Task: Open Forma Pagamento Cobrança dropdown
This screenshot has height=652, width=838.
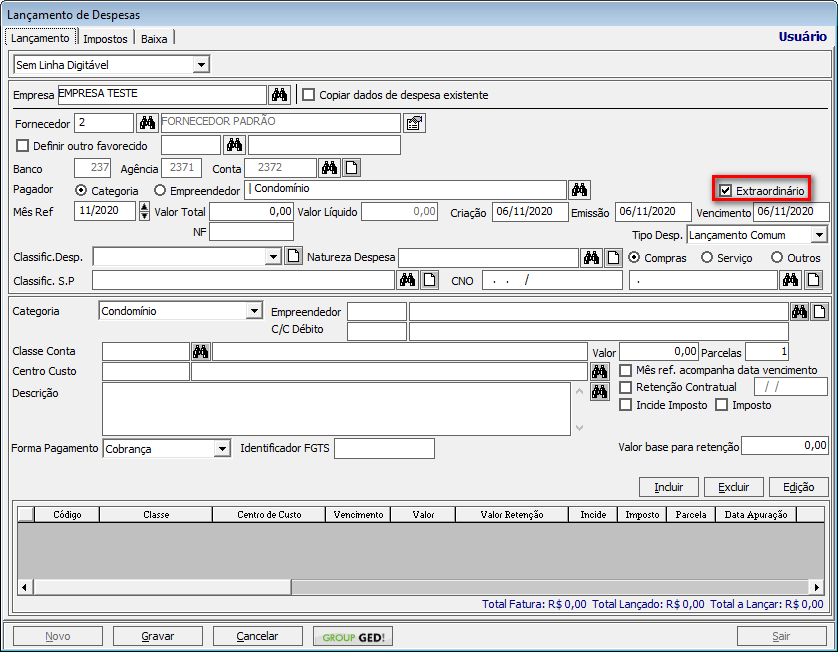Action: [222, 448]
